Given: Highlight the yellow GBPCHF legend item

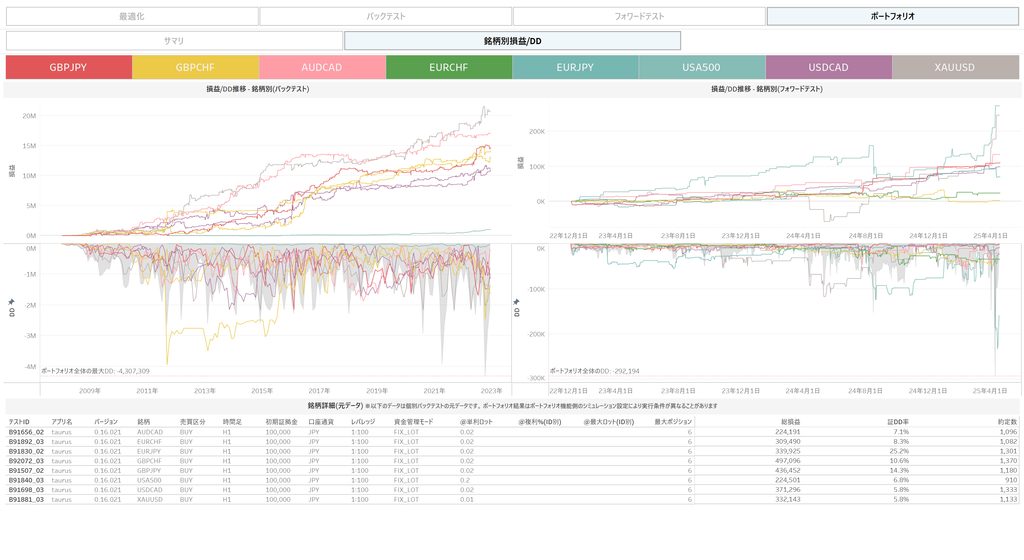Looking at the screenshot, I should click(x=195, y=67).
